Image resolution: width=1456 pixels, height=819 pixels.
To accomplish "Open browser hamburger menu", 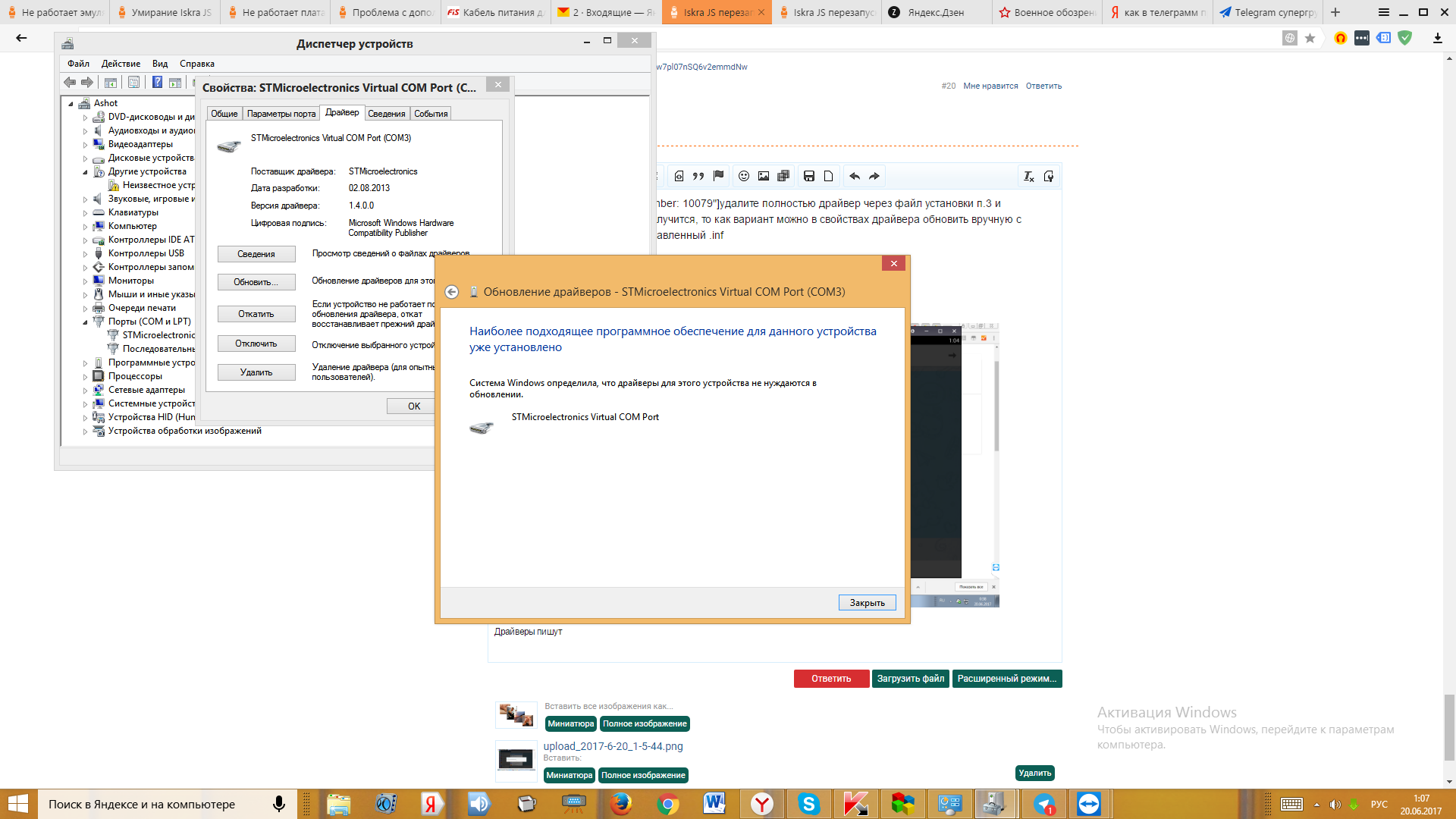I will click(x=1384, y=12).
